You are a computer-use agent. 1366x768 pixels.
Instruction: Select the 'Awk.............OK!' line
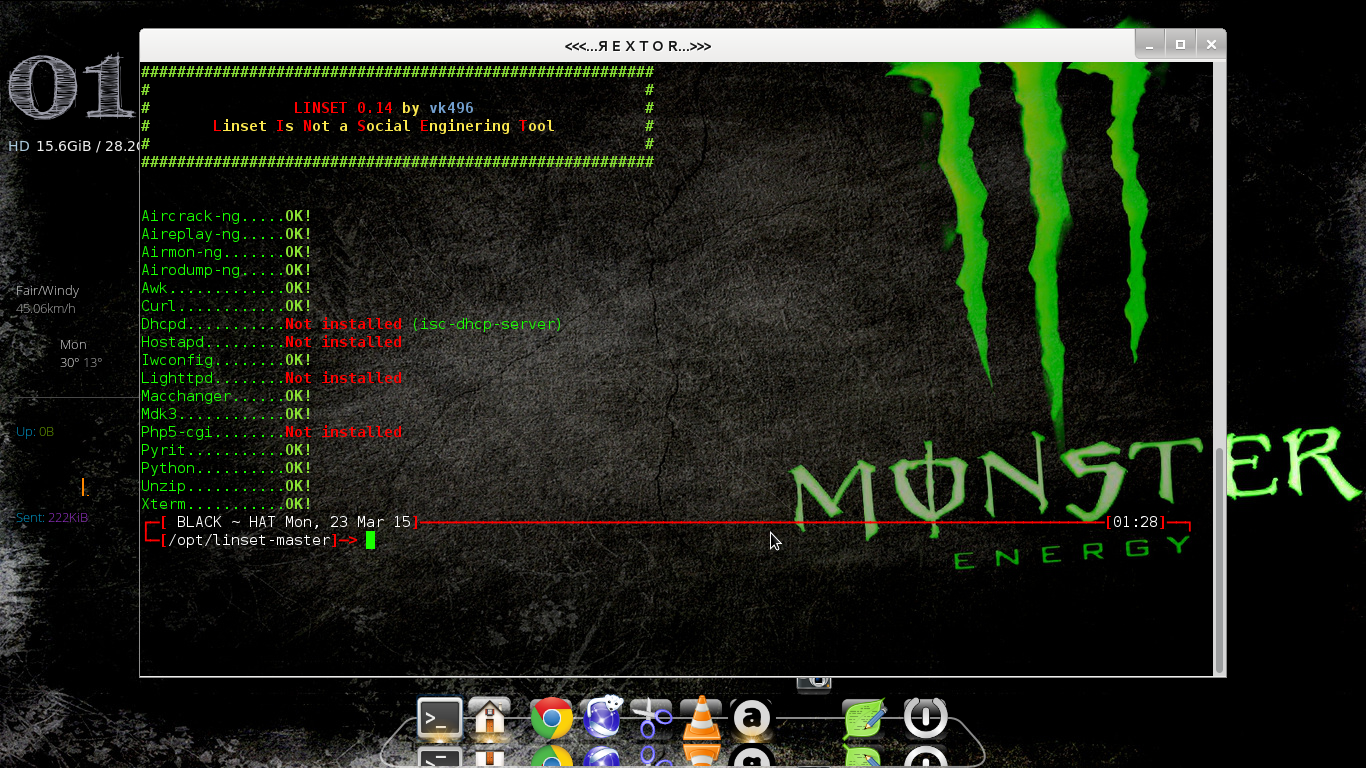226,288
